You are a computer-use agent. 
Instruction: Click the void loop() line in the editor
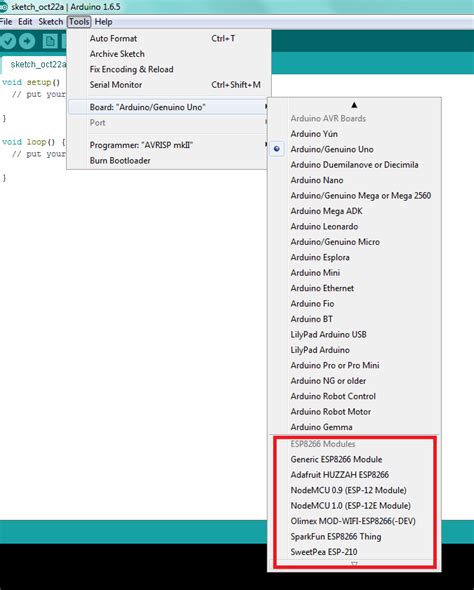tap(34, 142)
